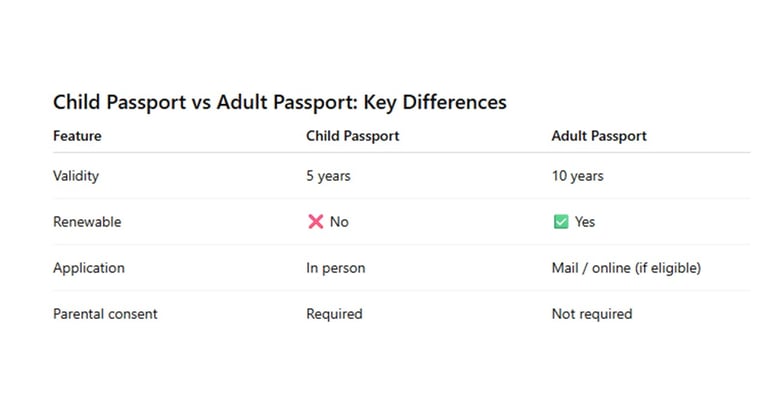Click the 5 years cell
This screenshot has width=768, height=404.
click(x=328, y=176)
